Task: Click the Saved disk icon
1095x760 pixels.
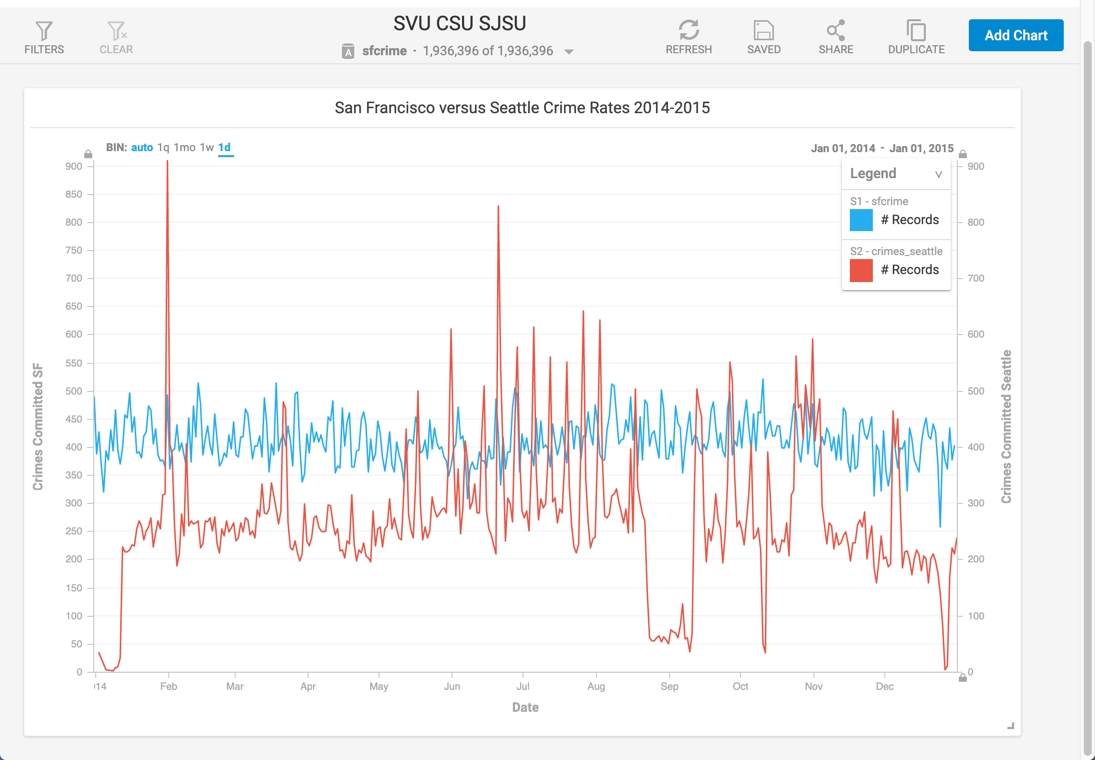Action: click(x=763, y=30)
